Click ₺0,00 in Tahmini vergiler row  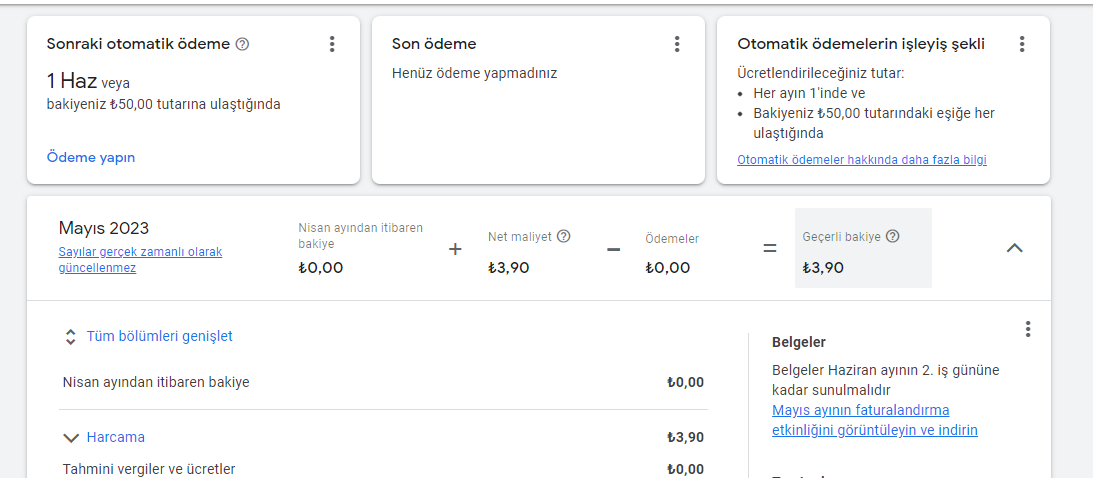coord(685,469)
